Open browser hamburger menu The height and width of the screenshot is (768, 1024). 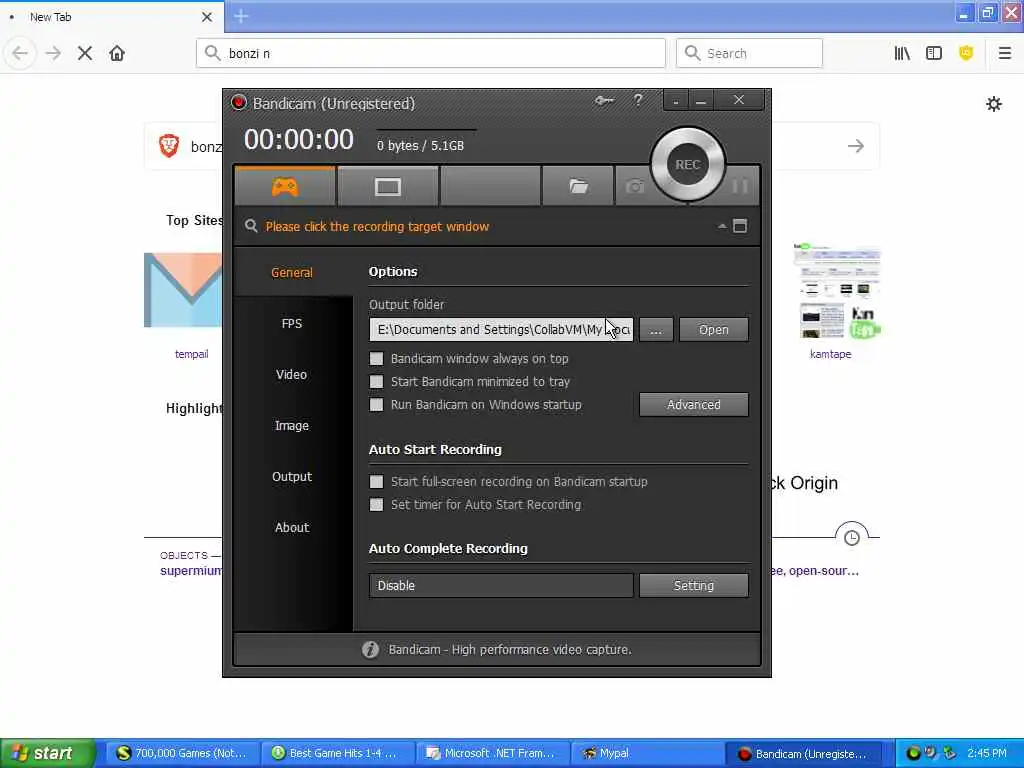1004,53
